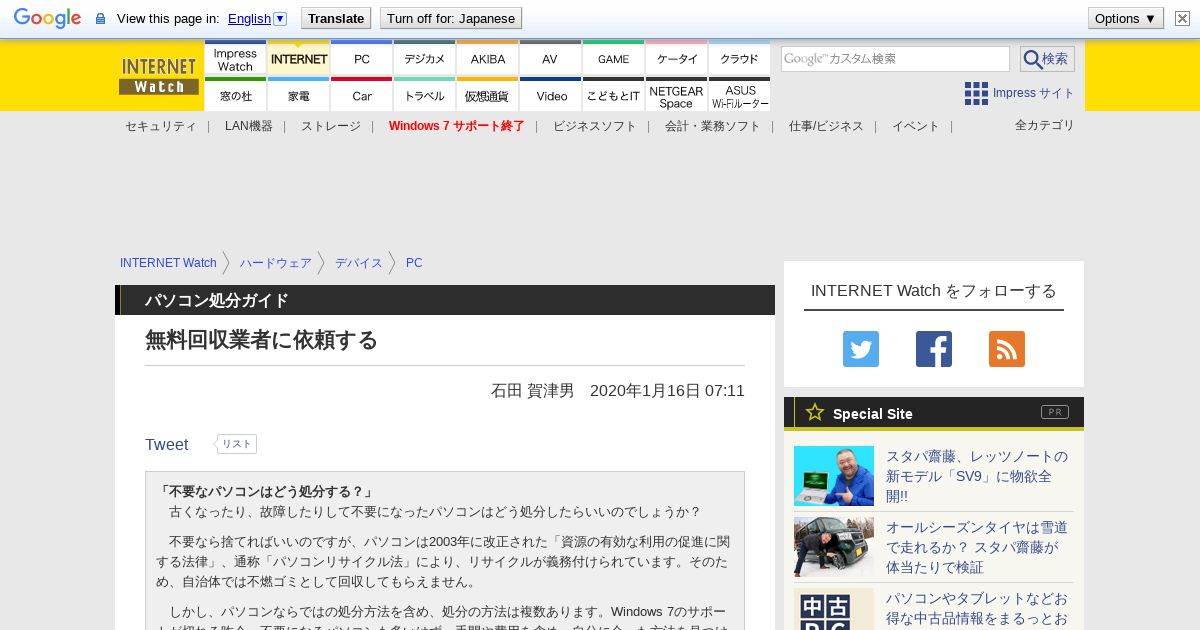Turn off translation for Japanese
This screenshot has width=1200, height=630.
pos(450,18)
